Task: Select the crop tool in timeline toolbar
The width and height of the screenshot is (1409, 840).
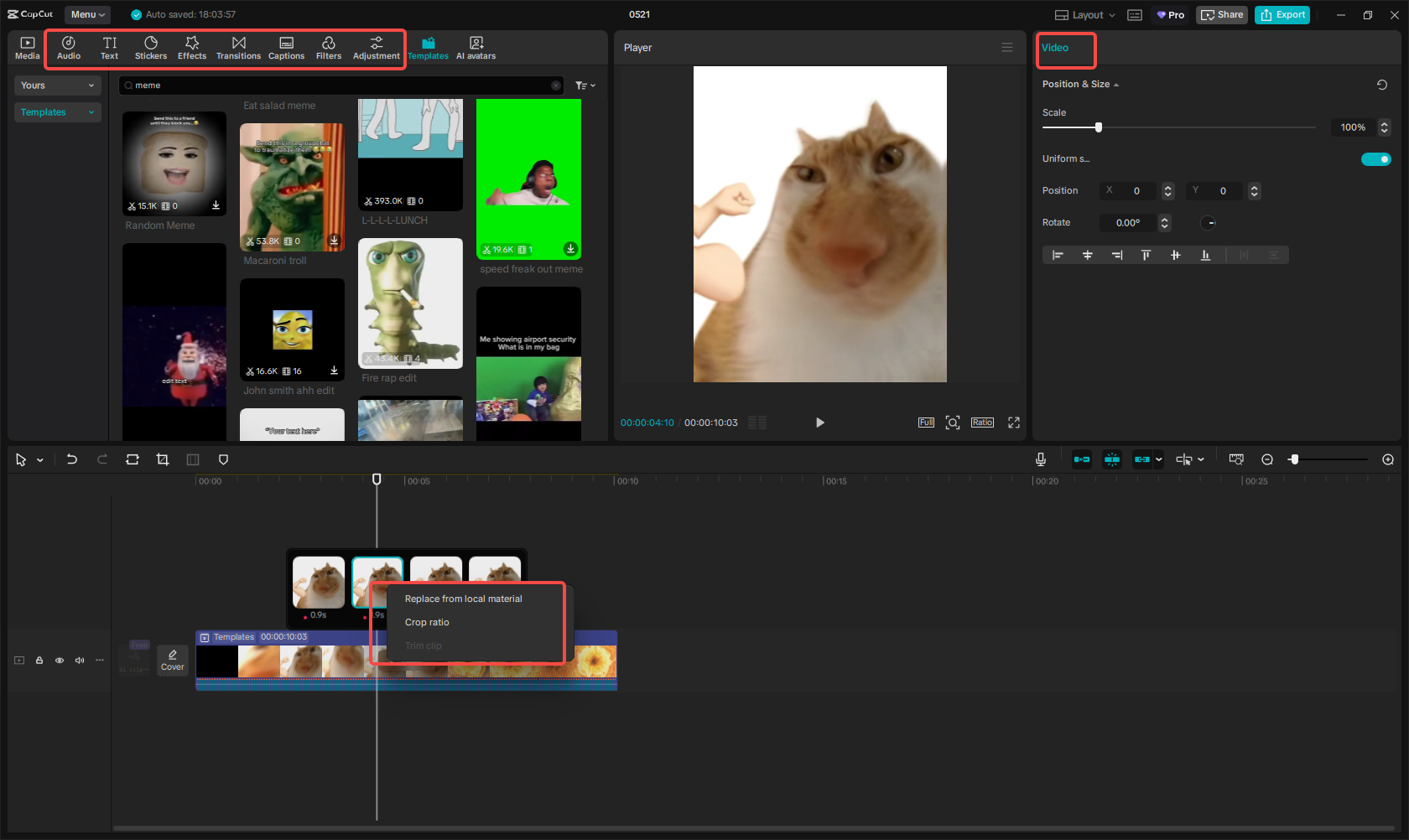Action: (163, 459)
